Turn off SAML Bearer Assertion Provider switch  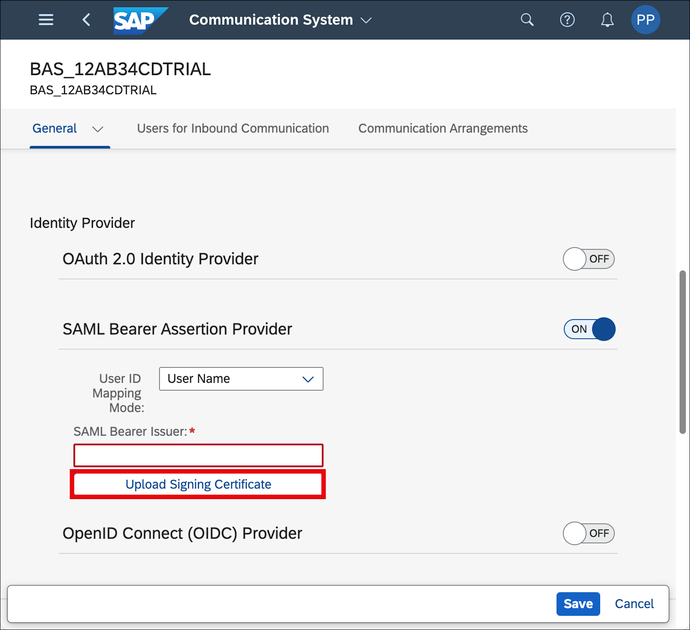point(589,329)
